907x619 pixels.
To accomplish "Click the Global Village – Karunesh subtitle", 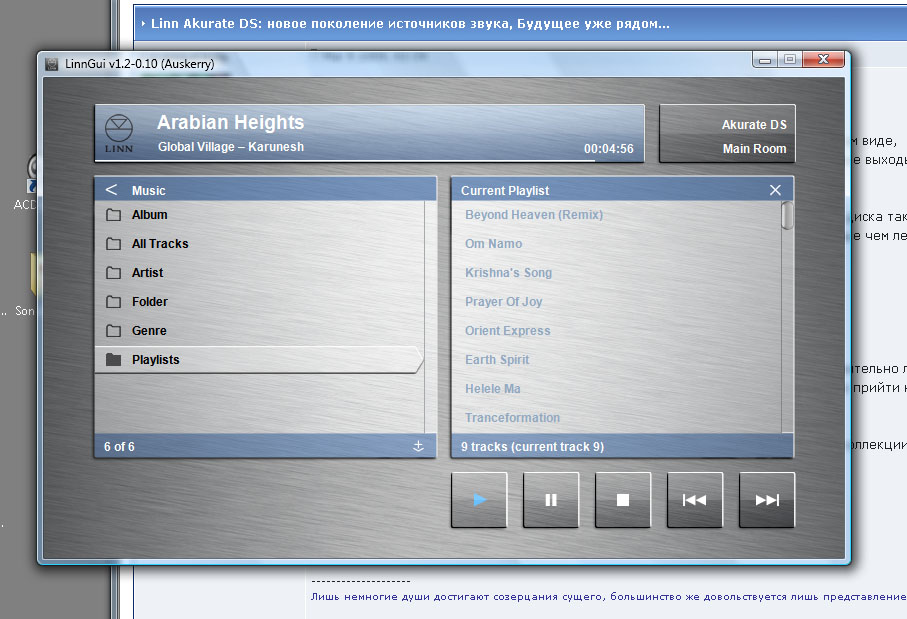I will point(231,146).
